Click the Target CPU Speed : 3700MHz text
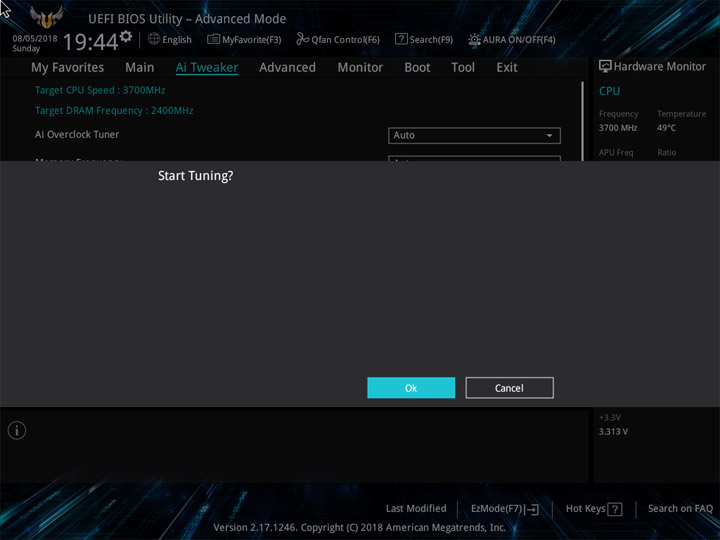Viewport: 720px width, 540px height. coord(100,90)
